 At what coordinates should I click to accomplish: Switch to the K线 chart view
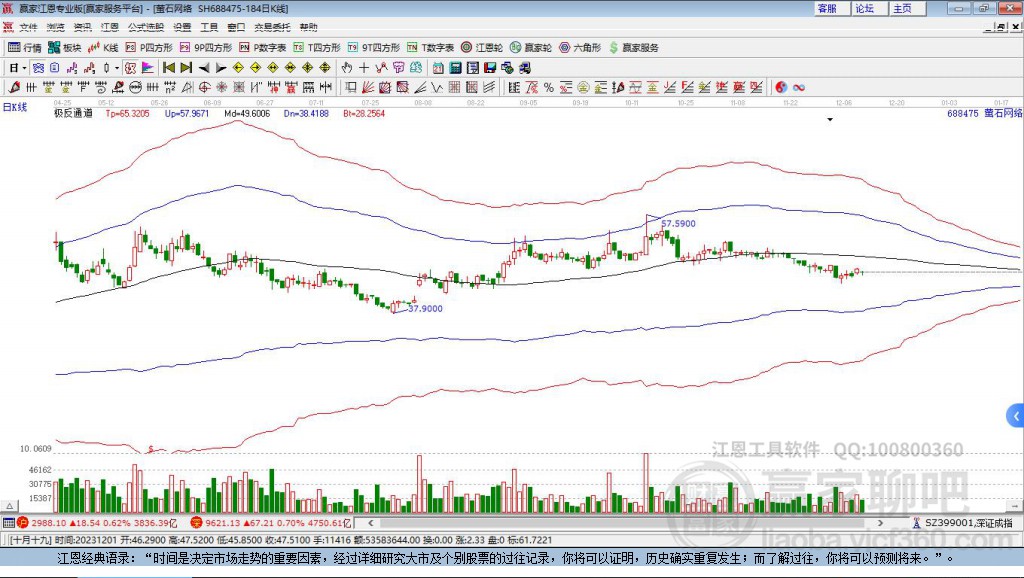click(x=103, y=48)
